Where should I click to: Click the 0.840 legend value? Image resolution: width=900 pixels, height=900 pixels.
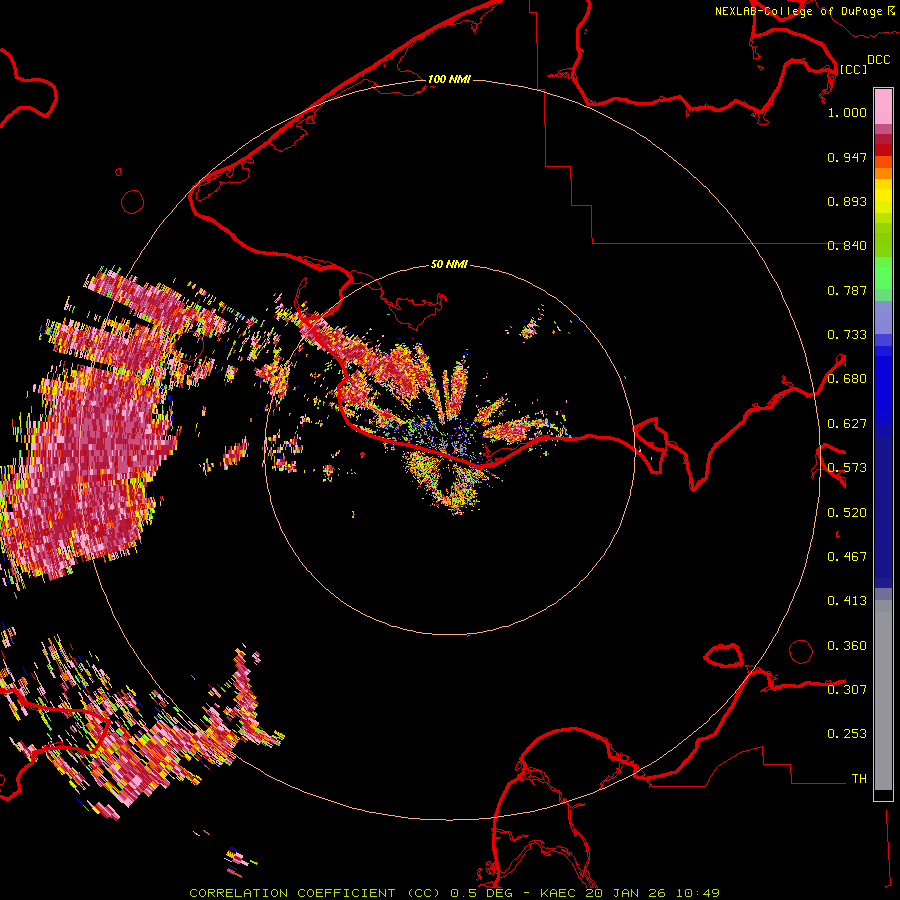tap(847, 246)
